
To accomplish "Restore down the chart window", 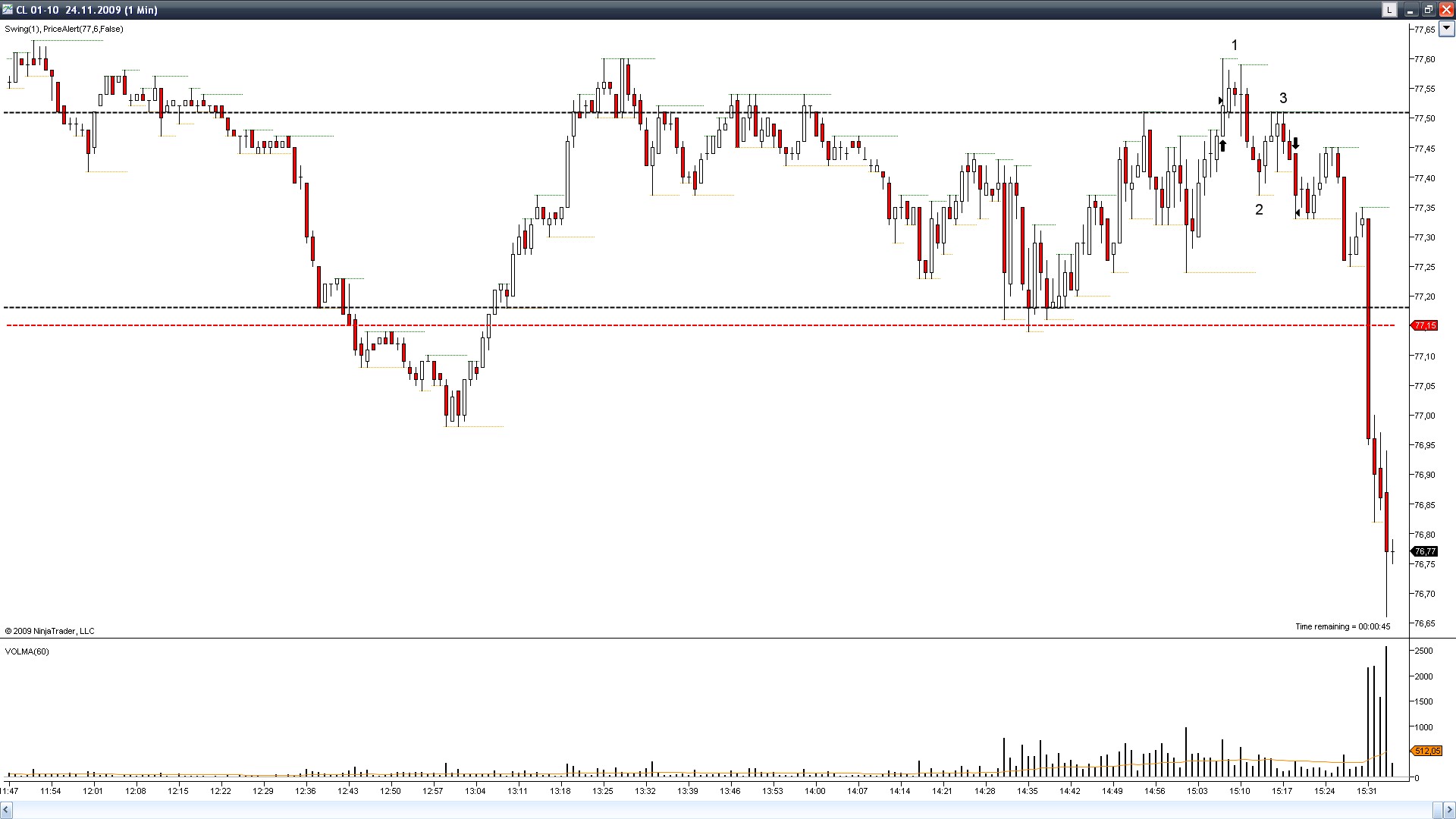I will tap(1428, 10).
